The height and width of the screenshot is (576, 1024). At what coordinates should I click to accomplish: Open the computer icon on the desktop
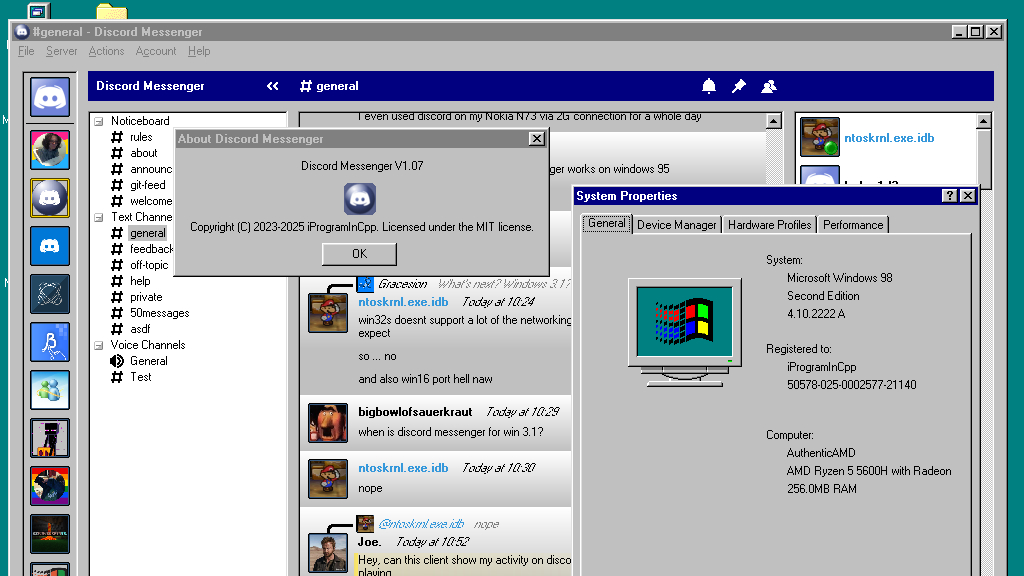point(39,10)
